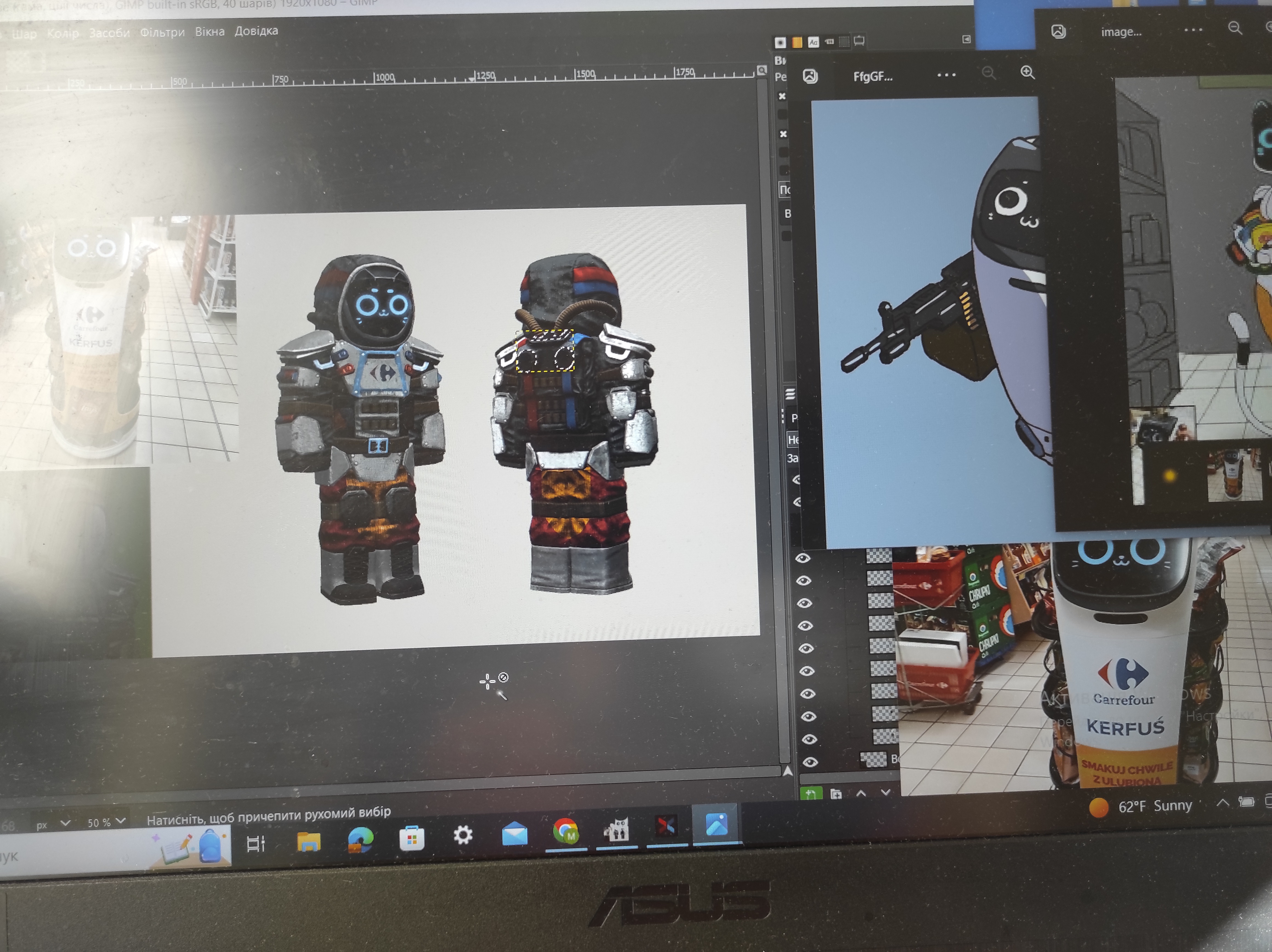
Task: Open Settings gear from the taskbar
Action: (463, 835)
